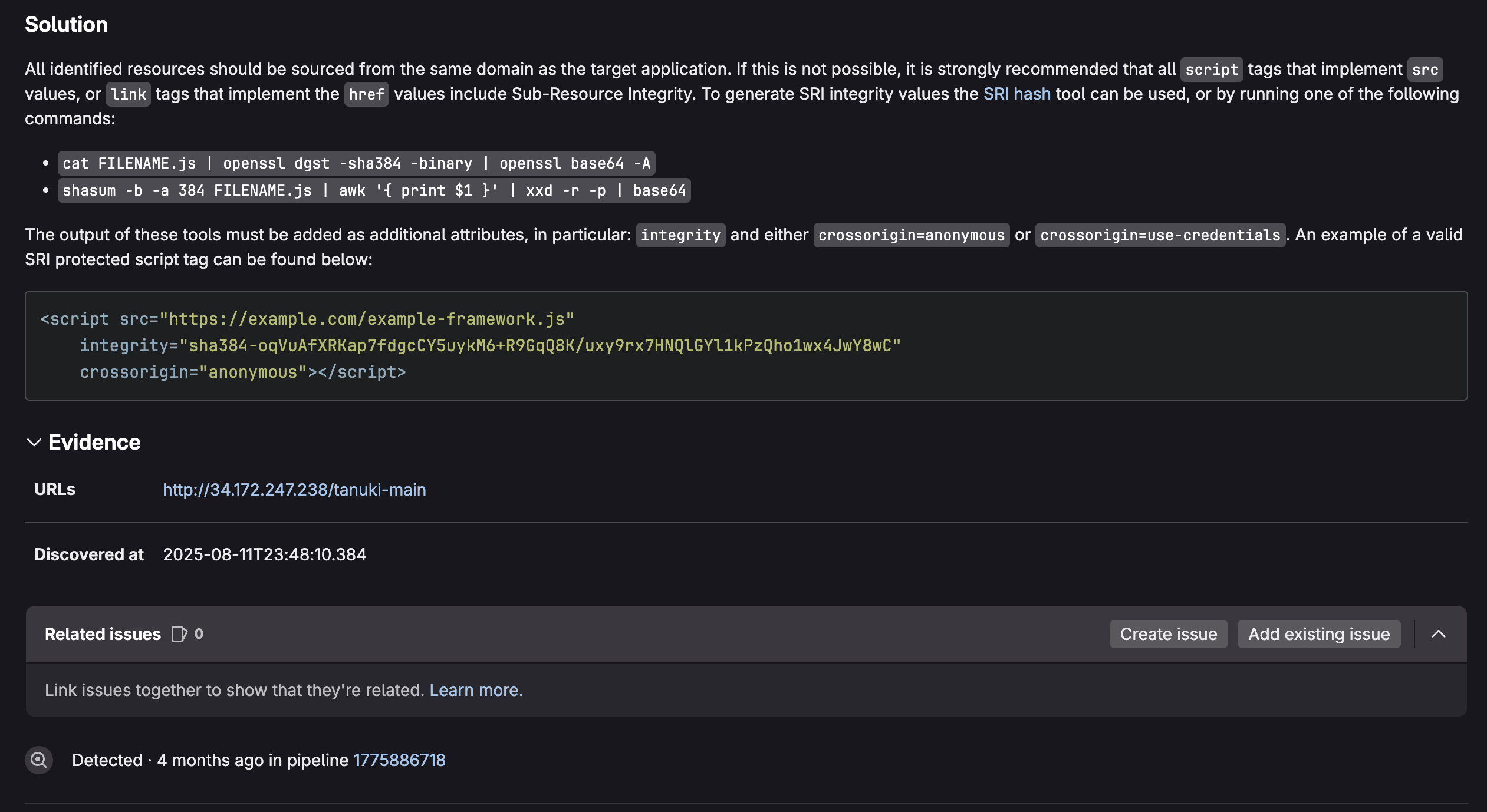
Task: Click the integrity code label
Action: tap(680, 235)
